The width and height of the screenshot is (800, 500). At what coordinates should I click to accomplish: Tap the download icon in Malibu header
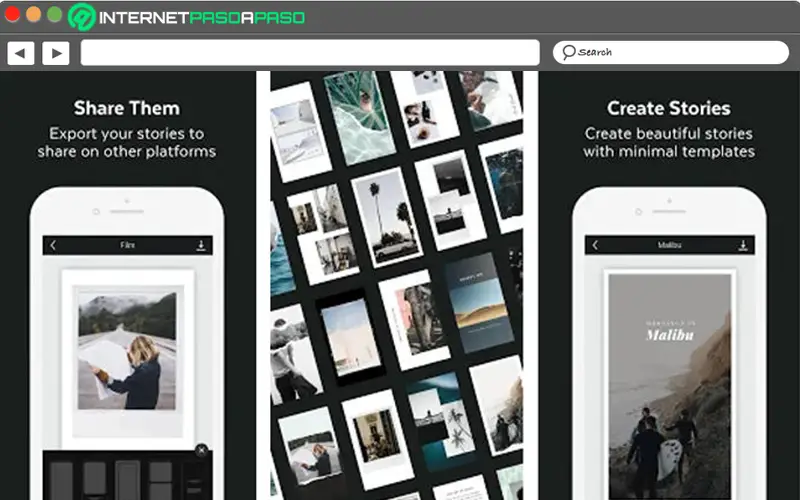pos(743,245)
